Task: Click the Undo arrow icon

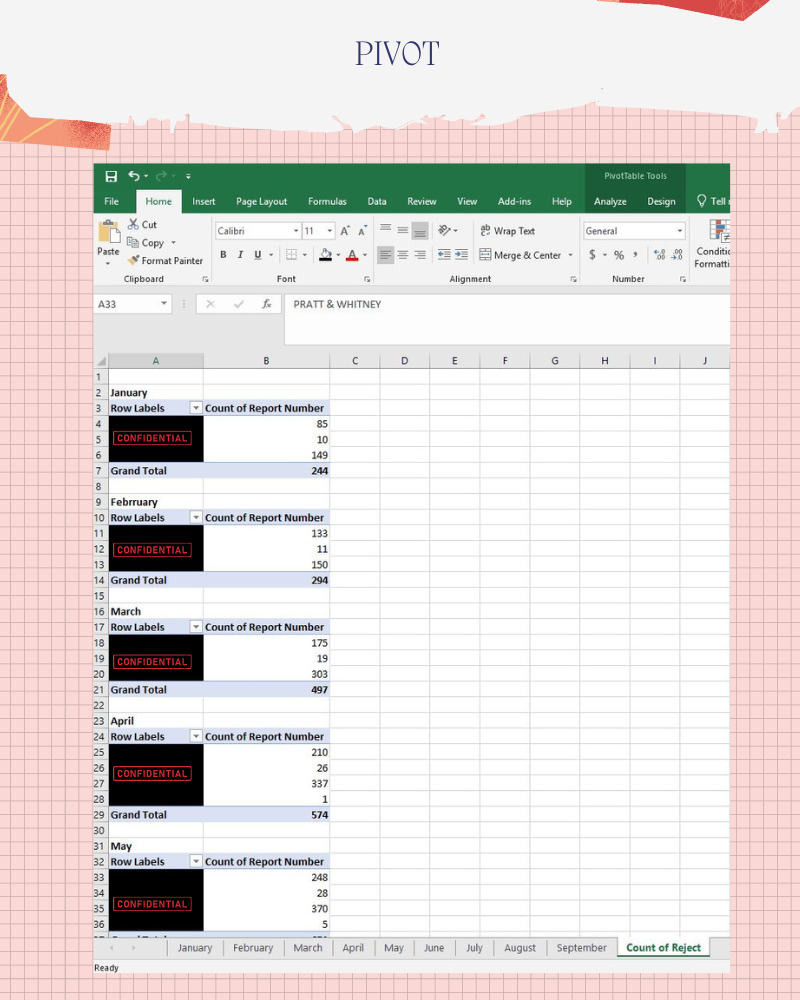Action: click(133, 175)
